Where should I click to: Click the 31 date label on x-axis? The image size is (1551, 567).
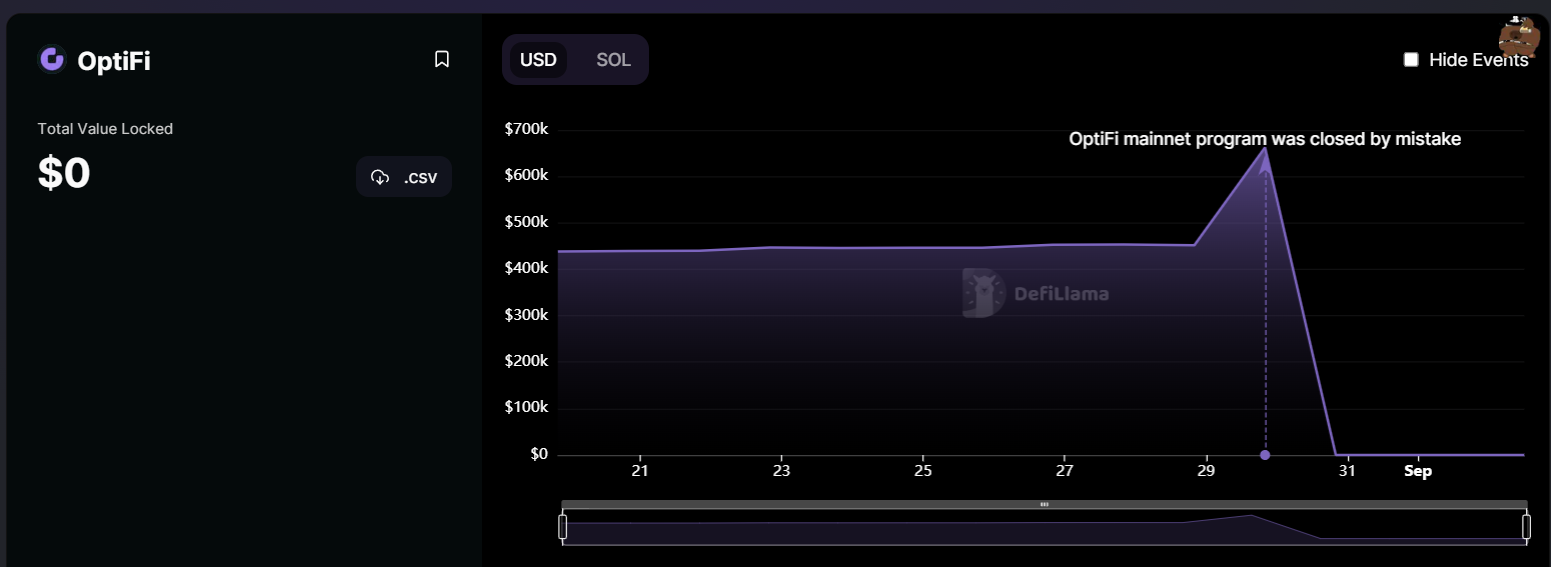tap(1347, 471)
